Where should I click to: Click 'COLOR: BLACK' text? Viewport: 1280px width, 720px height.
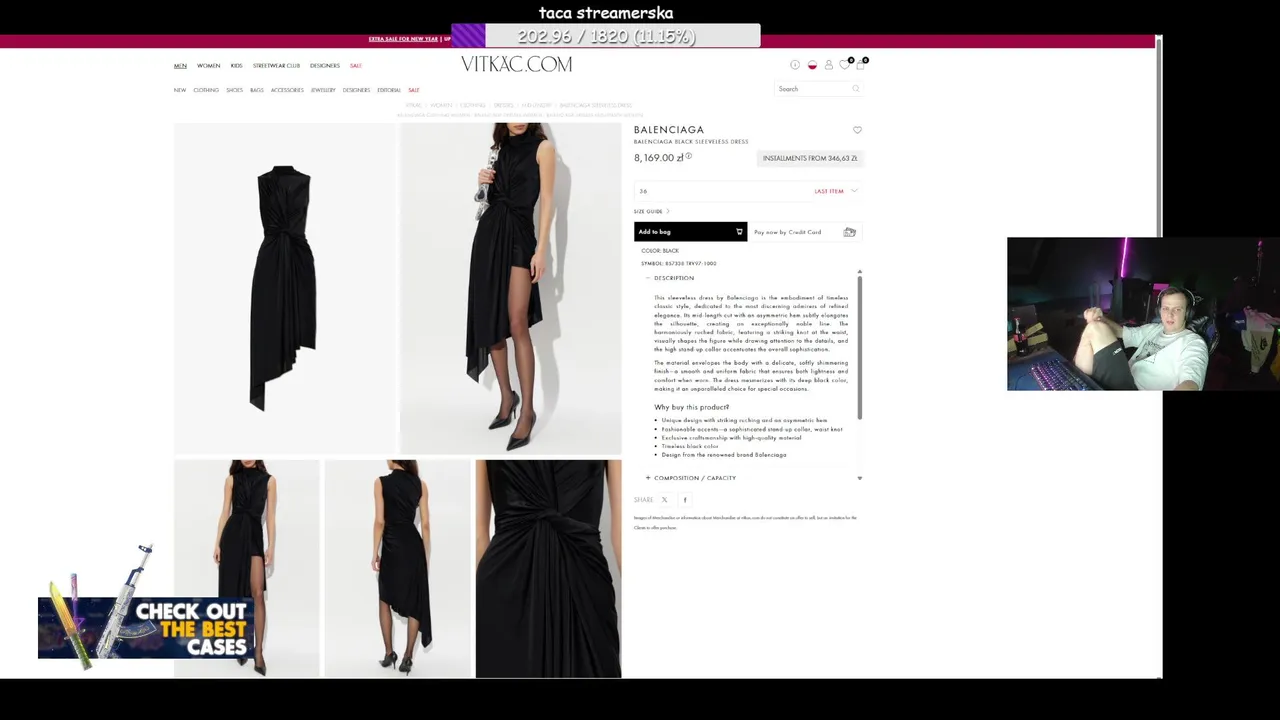[x=660, y=251]
